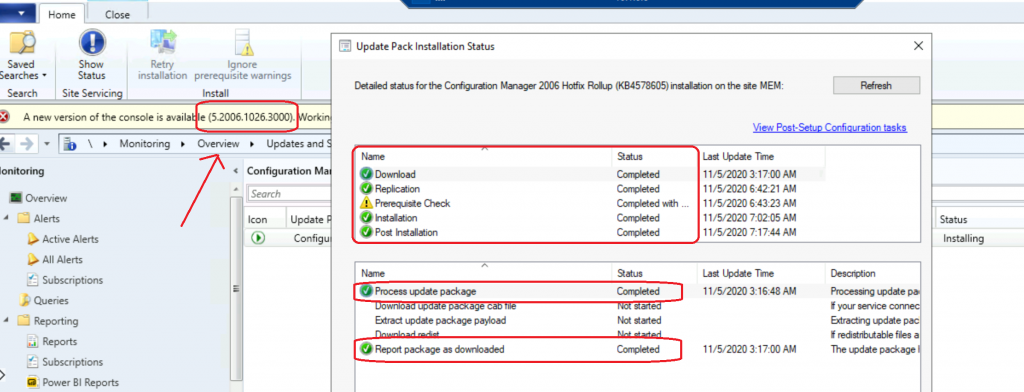Click the Completed with status cell
1024x392 pixels.
point(653,203)
